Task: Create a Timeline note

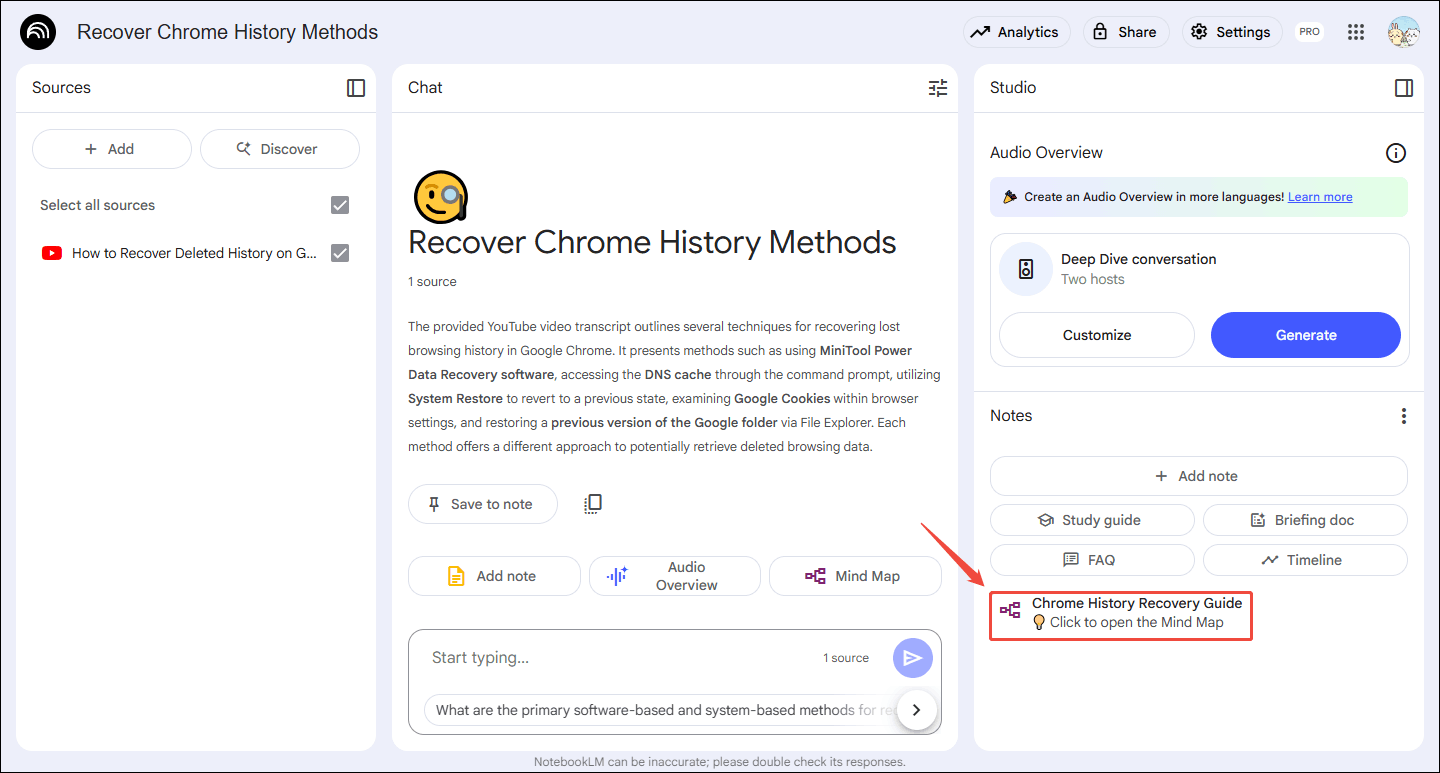Action: [x=1305, y=560]
